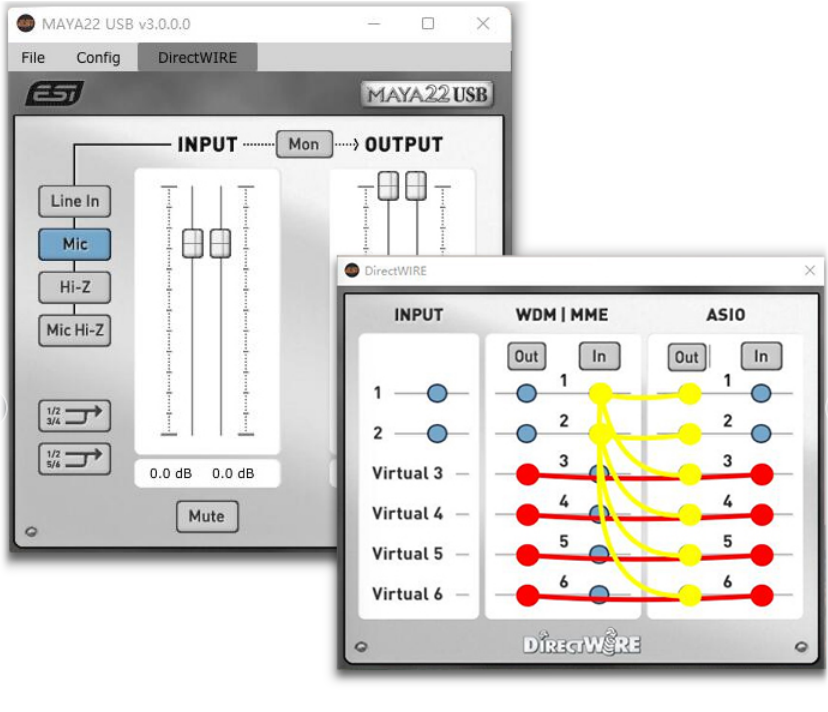828x712 pixels.
Task: Maximize the MAYA22 USB window
Action: coord(428,23)
